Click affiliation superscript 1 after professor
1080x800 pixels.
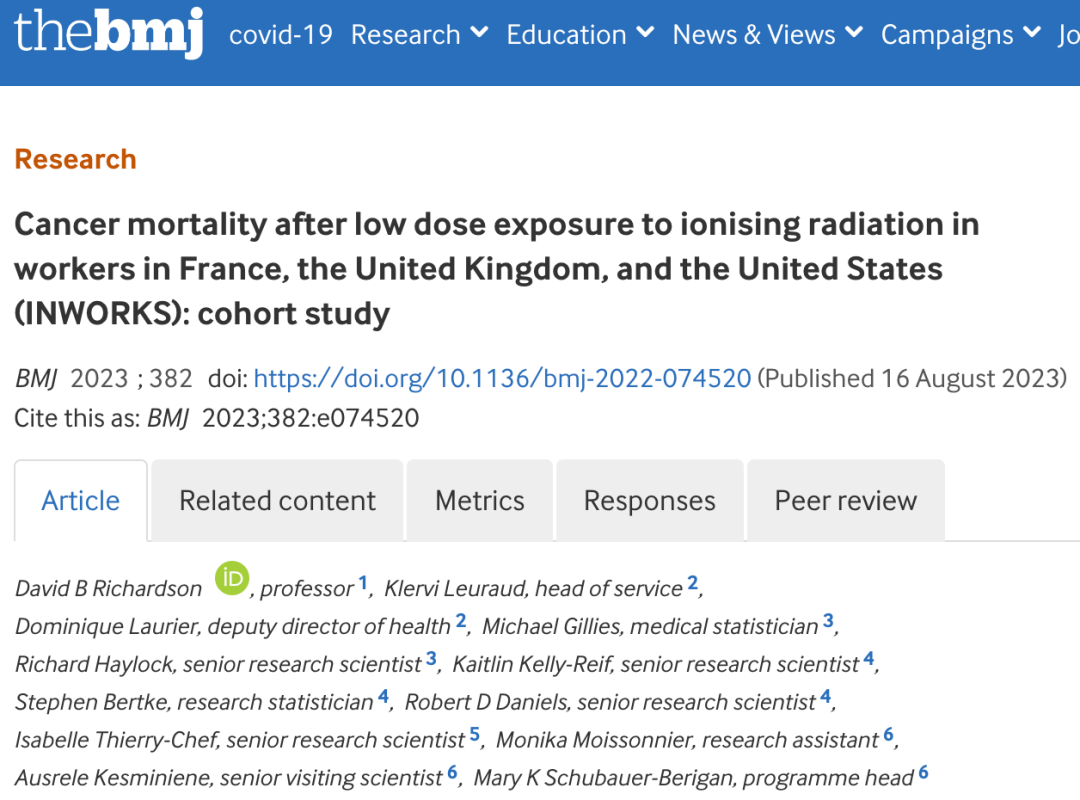[363, 582]
